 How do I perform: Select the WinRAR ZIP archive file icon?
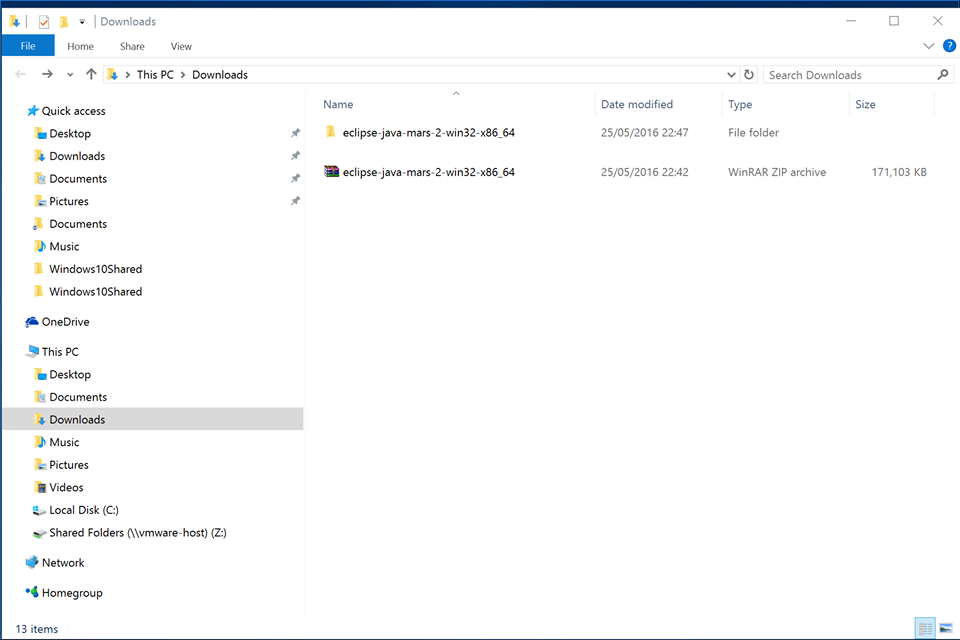(x=332, y=172)
